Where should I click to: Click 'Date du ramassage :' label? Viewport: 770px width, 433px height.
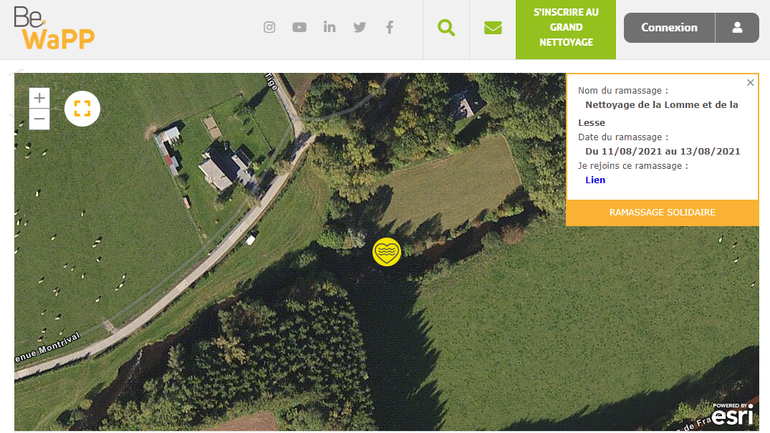[623, 137]
